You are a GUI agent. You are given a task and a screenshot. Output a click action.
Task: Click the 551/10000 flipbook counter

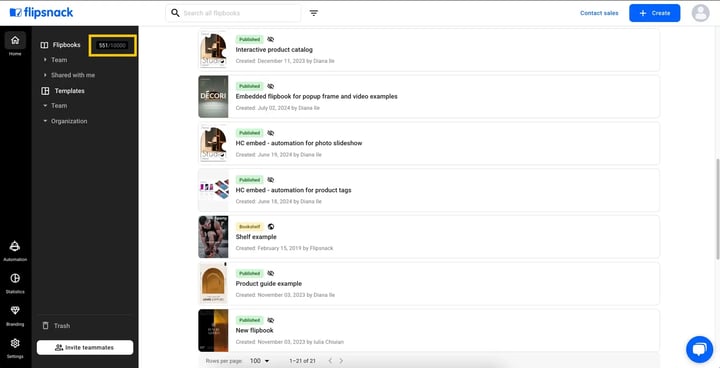tap(112, 45)
